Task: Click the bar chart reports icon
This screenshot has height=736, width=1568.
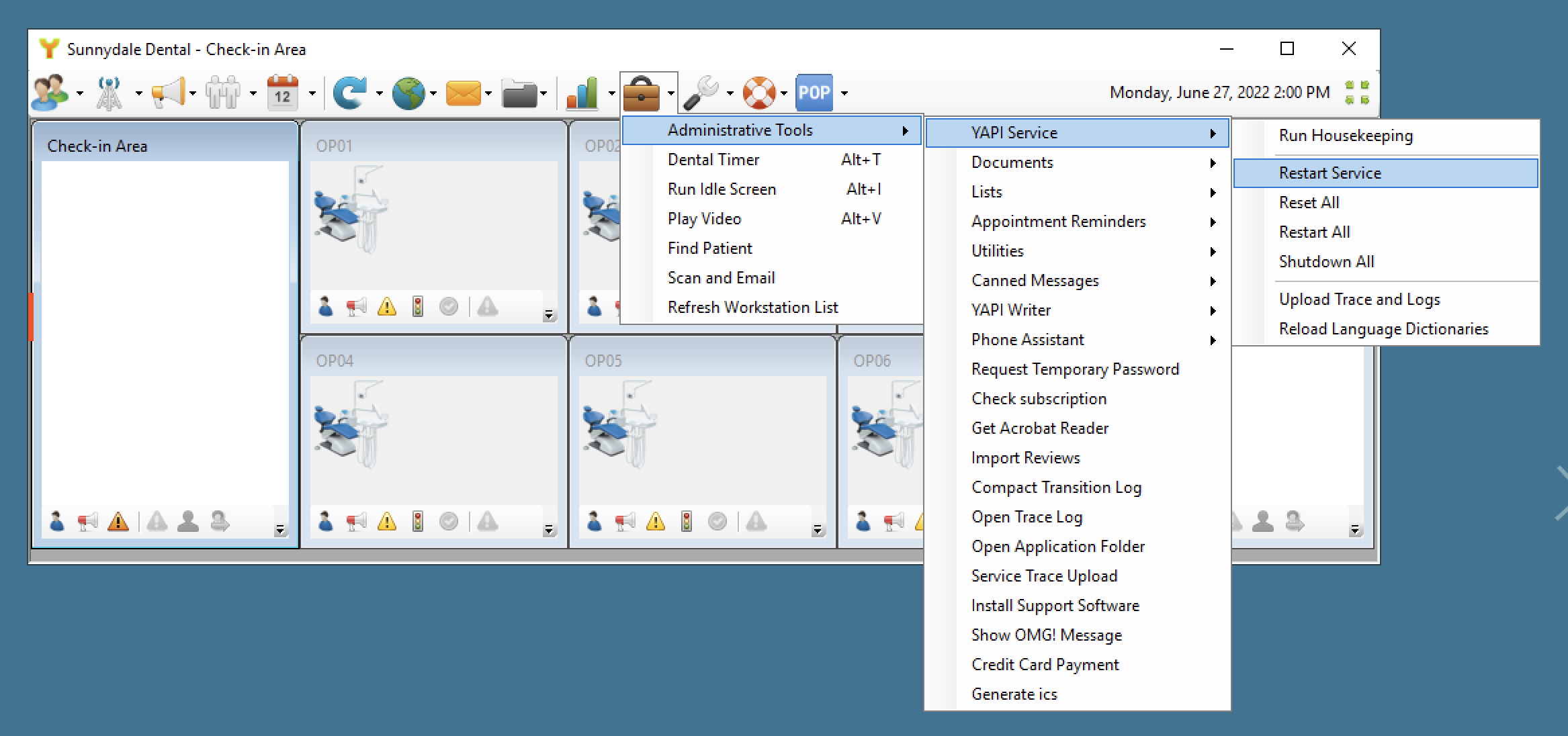Action: (582, 93)
